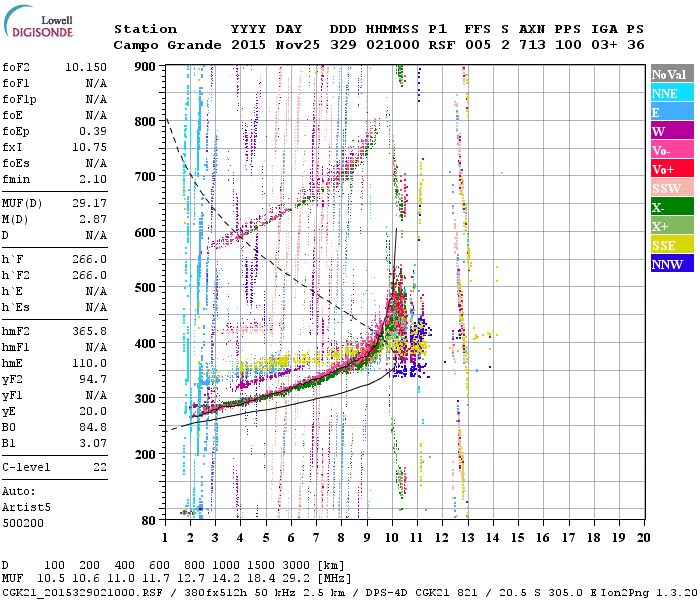Click the foF2 value 10.150
Screen dimensions: 700x600
tap(86, 67)
